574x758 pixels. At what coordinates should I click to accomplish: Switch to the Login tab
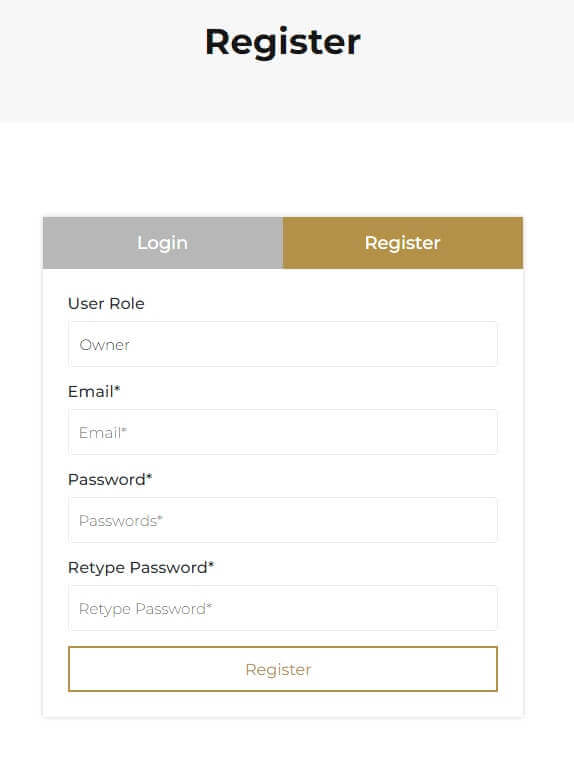point(163,243)
